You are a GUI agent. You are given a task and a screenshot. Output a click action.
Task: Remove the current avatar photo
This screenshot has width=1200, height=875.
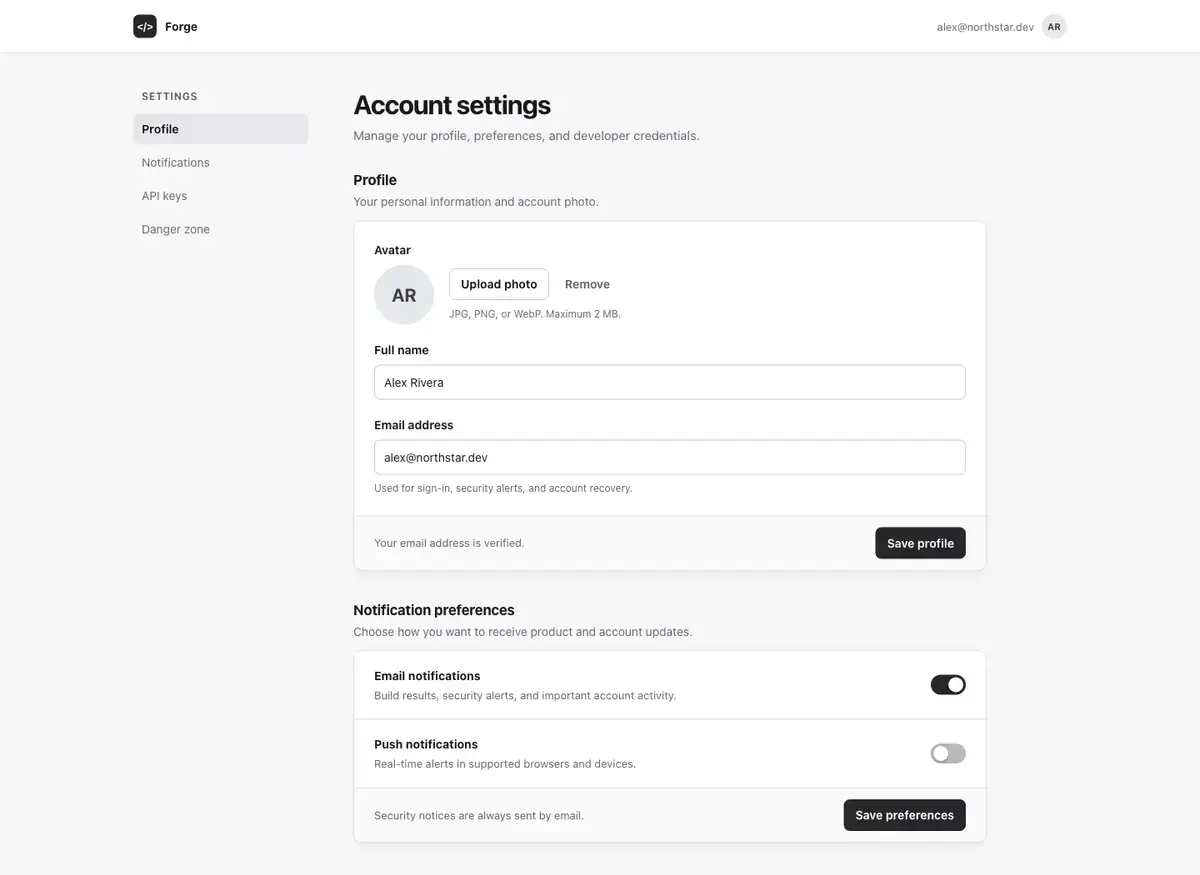coord(587,284)
